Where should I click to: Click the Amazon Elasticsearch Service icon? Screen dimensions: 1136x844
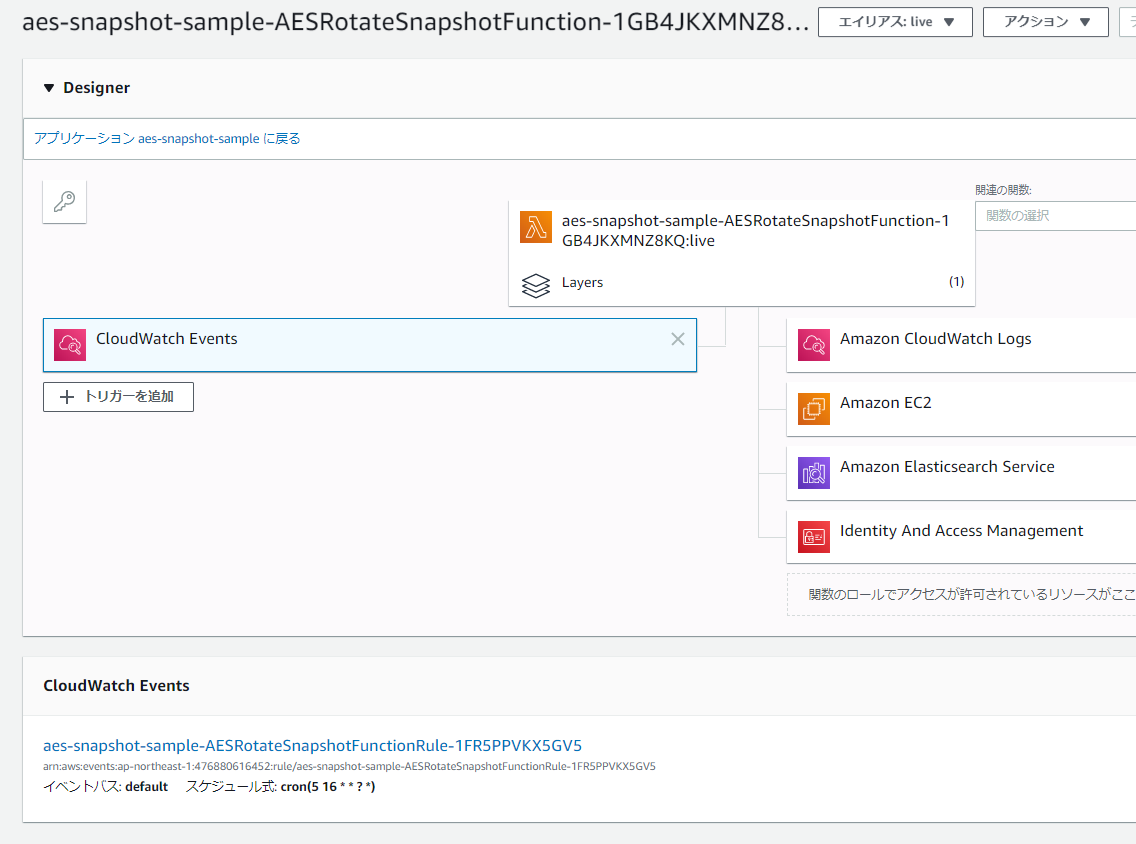(814, 473)
